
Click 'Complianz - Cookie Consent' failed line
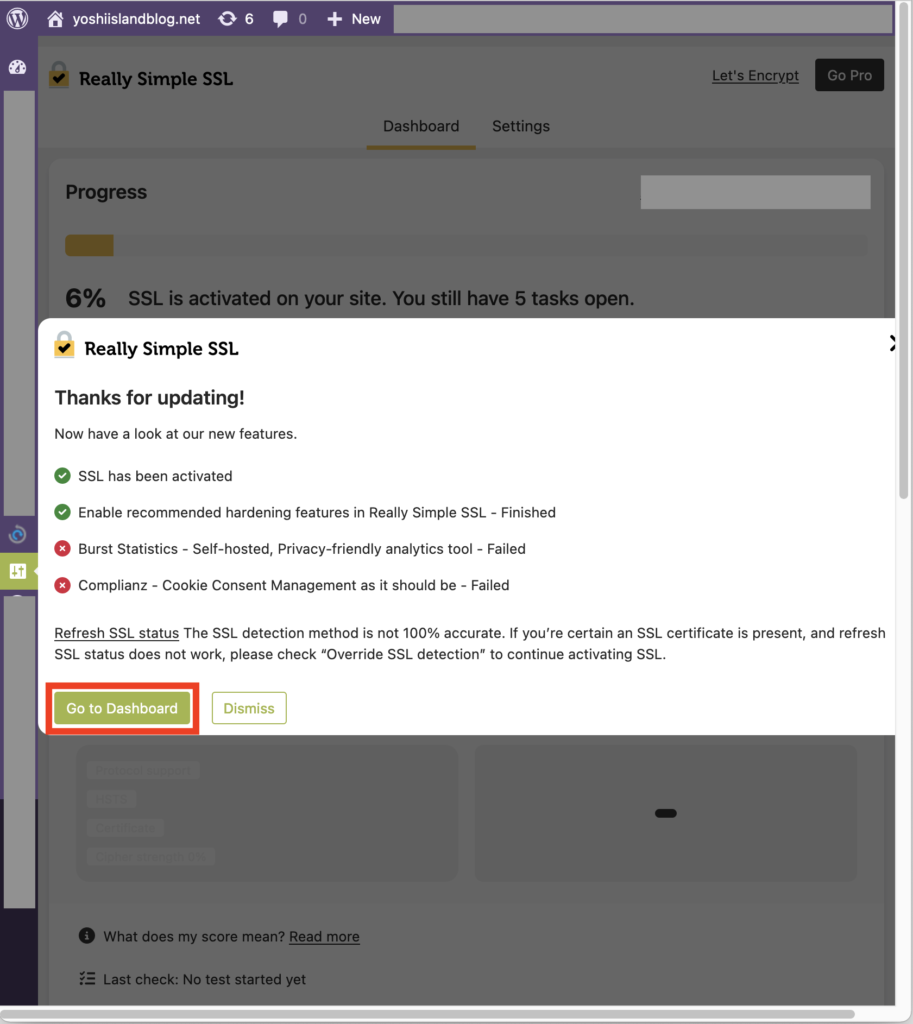pyautogui.click(x=294, y=586)
